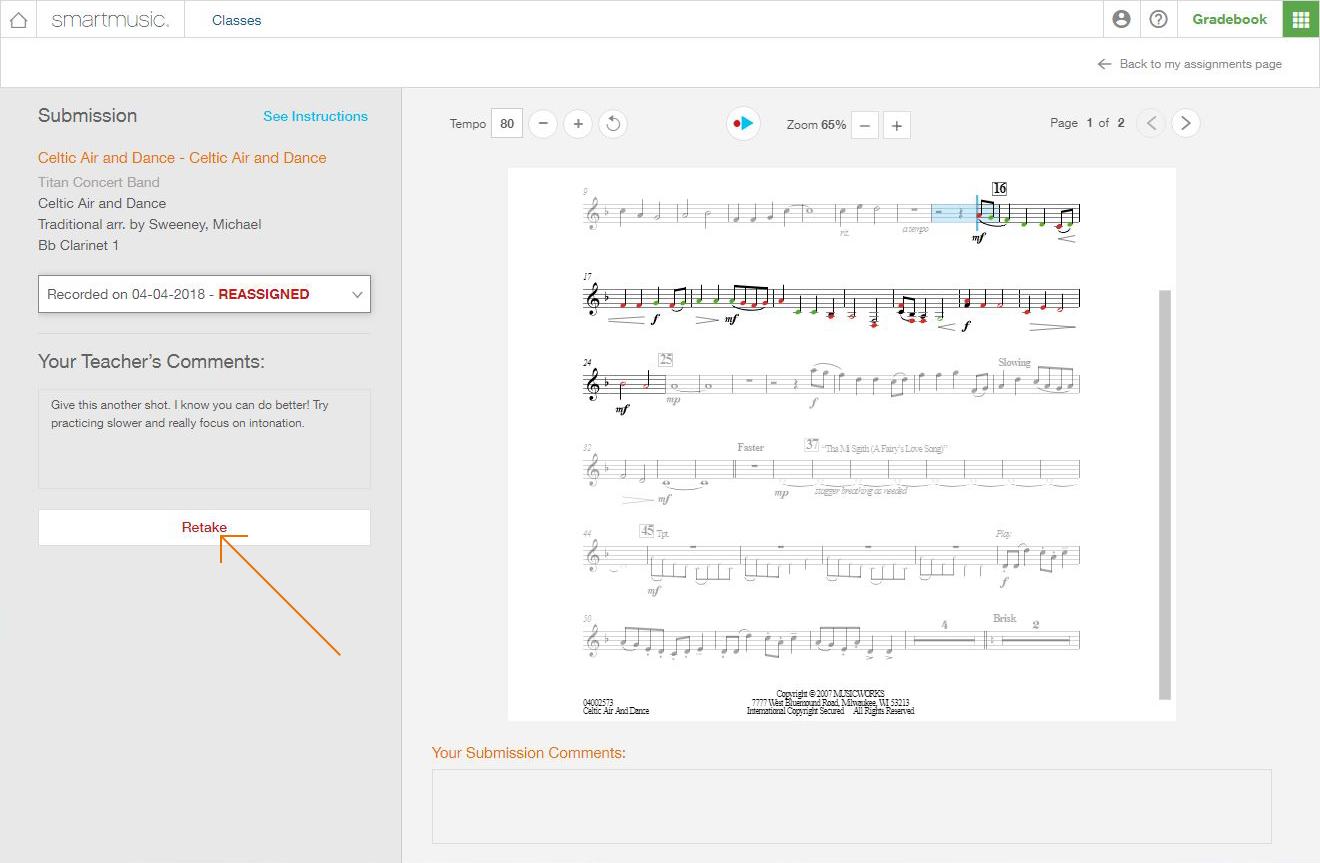Screen dimensions: 1320x863
Task: Go to the home icon
Action: pos(18,19)
